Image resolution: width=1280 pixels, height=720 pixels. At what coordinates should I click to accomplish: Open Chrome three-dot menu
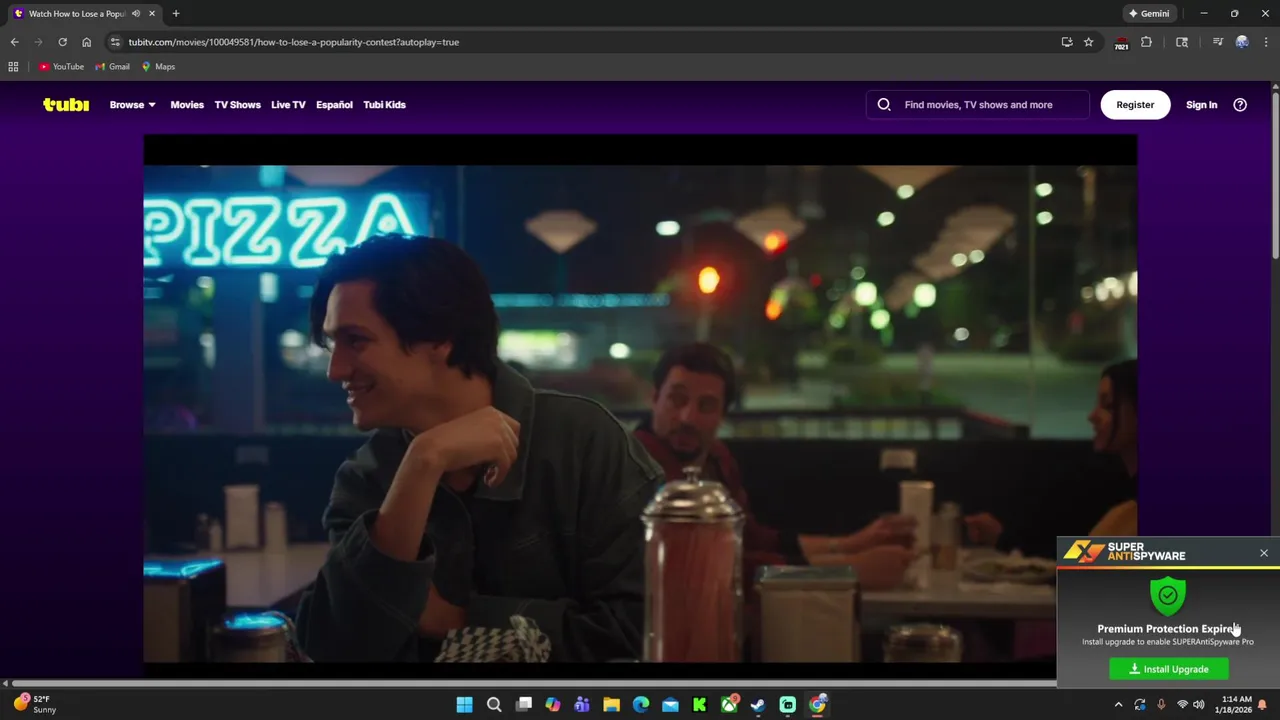[x=1266, y=42]
